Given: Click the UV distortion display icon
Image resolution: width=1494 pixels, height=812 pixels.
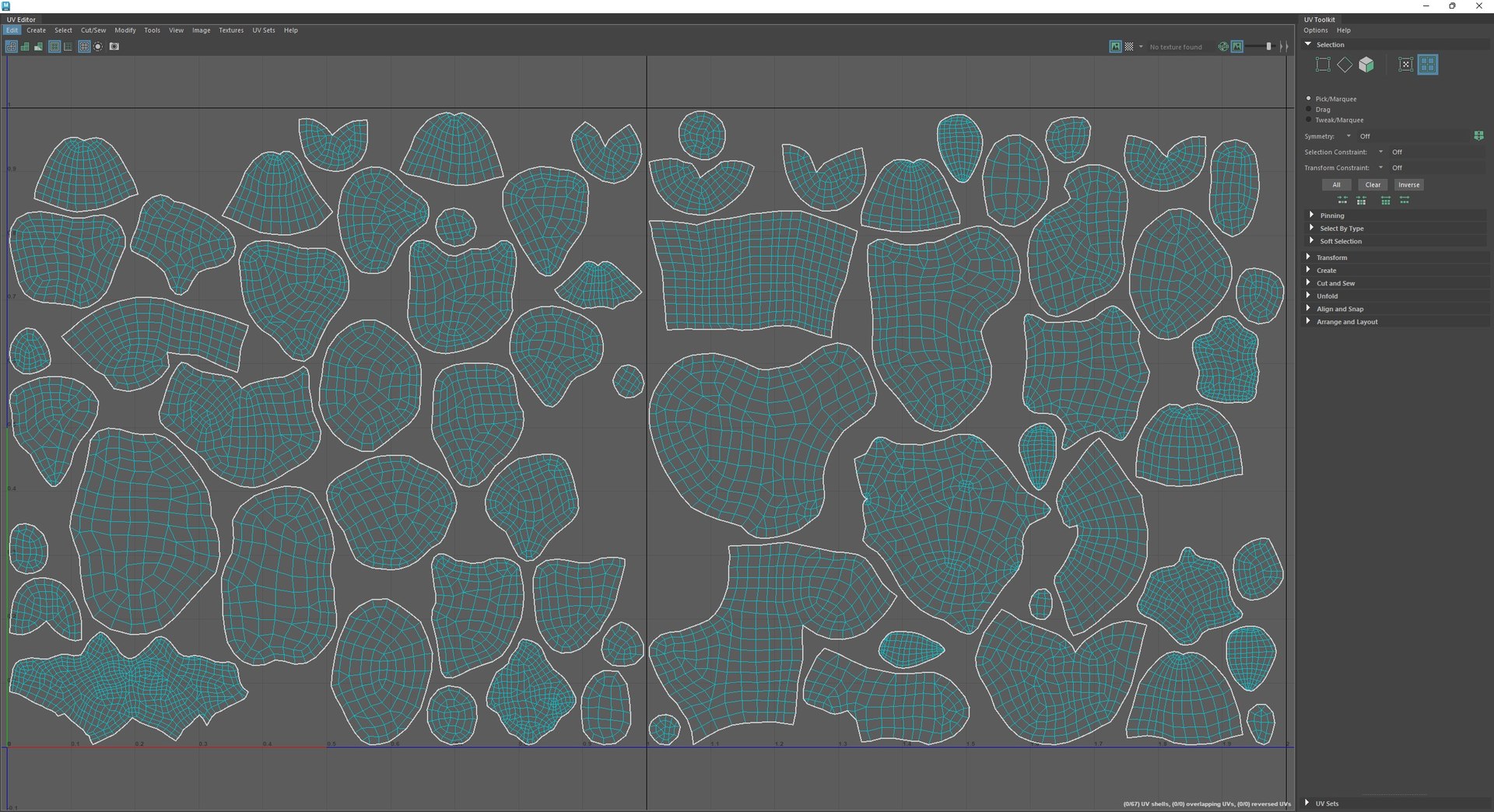Looking at the screenshot, I should [38, 47].
